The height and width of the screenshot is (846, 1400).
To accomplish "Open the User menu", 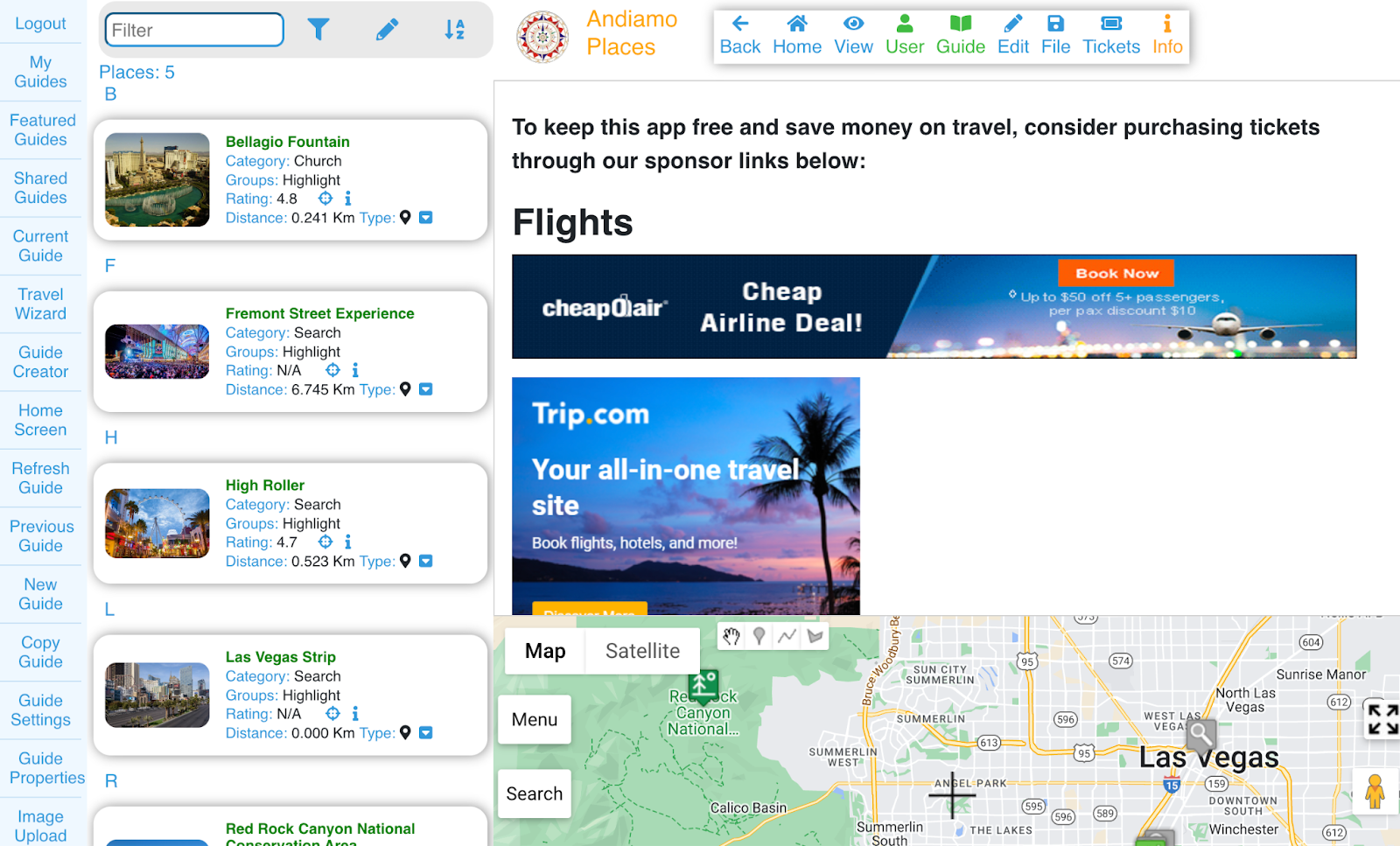I will [905, 36].
